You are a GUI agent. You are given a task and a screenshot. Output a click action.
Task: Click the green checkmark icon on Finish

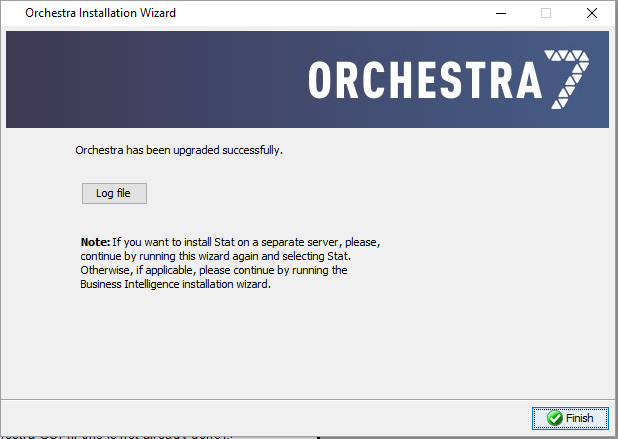click(555, 418)
